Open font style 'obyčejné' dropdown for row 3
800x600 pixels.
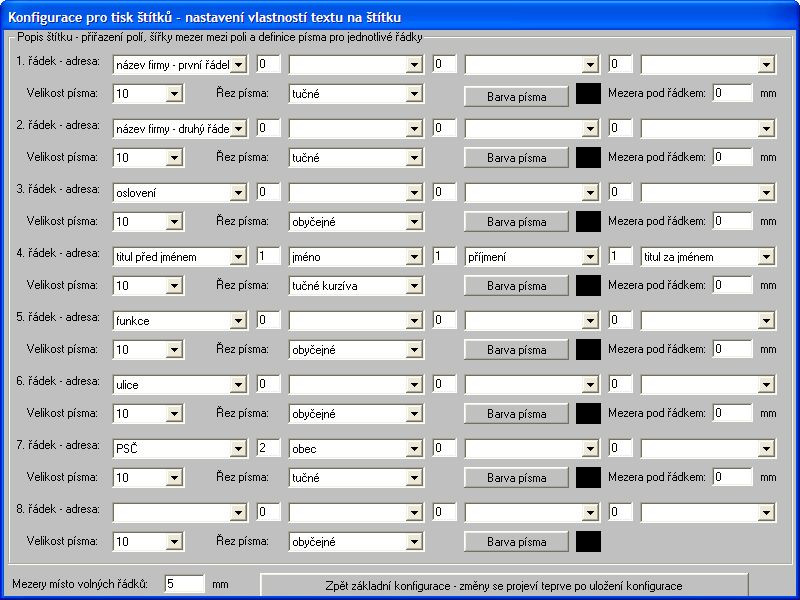pos(356,222)
